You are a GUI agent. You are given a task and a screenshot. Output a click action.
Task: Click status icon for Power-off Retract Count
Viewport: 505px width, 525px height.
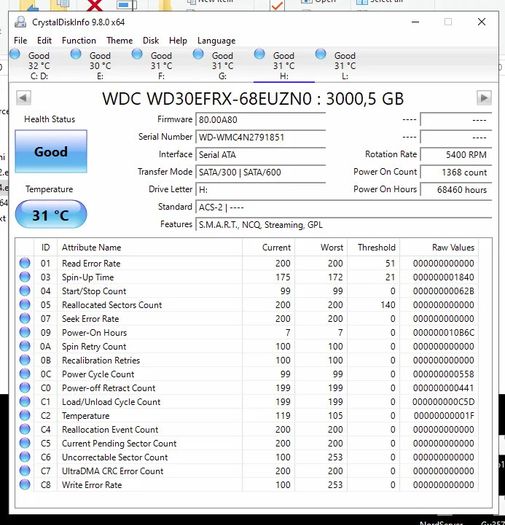(25, 388)
